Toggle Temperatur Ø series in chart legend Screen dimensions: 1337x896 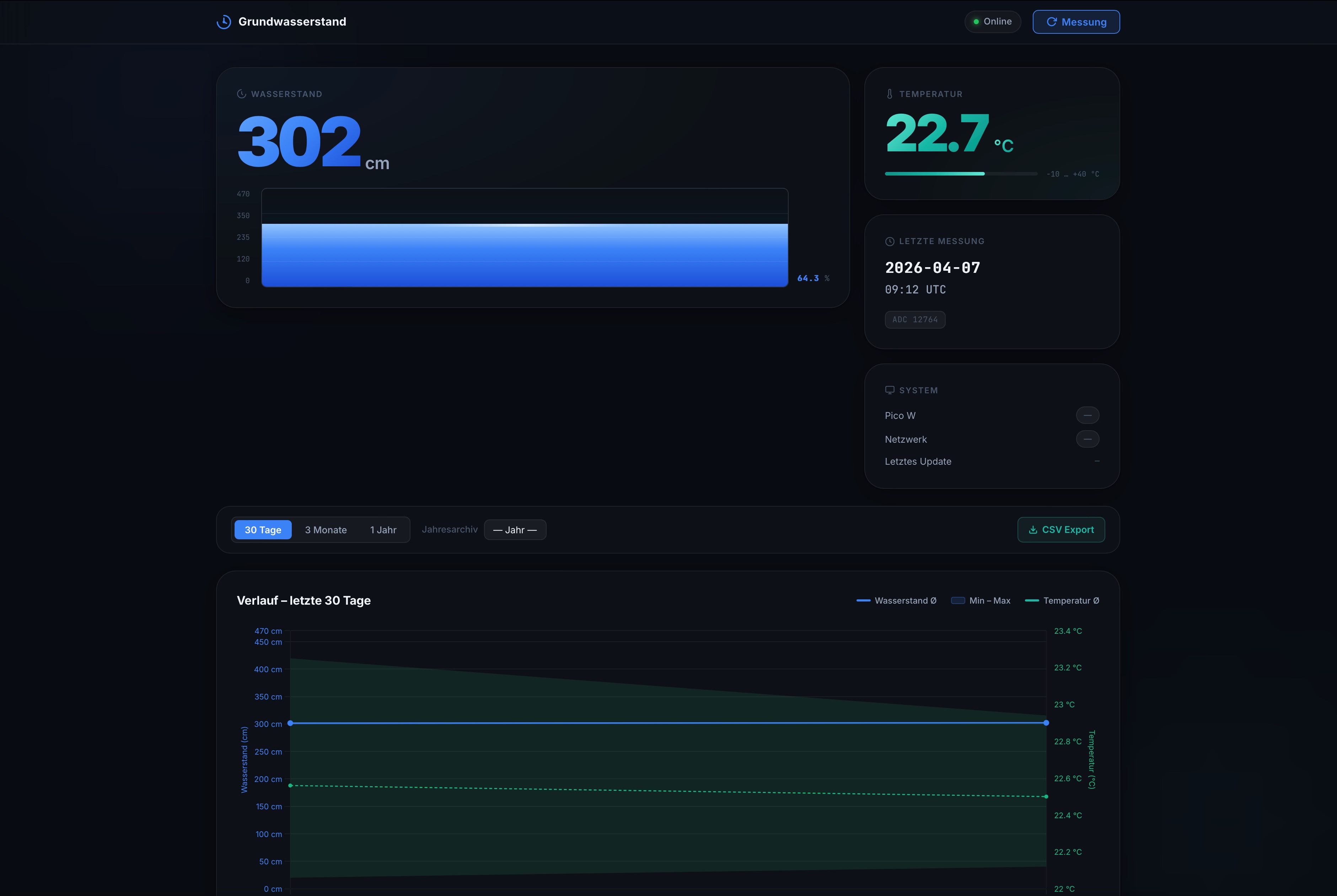(x=1062, y=600)
